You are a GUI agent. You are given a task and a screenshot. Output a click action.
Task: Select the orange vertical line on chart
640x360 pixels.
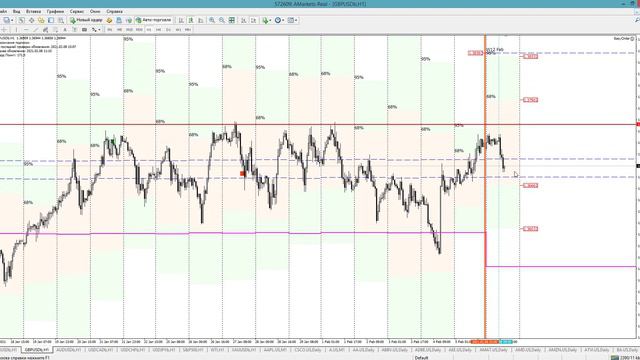pyautogui.click(x=485, y=188)
